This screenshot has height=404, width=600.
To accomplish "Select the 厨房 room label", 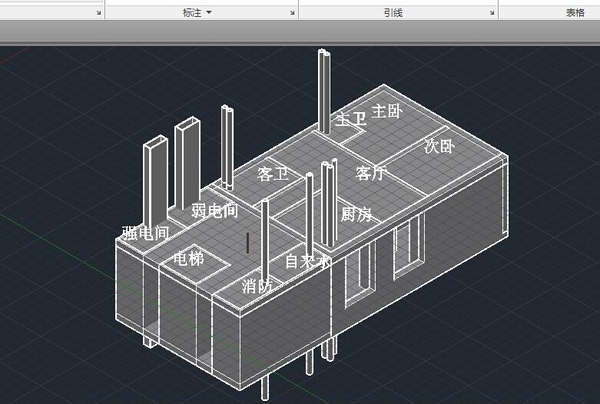I will pyautogui.click(x=357, y=214).
